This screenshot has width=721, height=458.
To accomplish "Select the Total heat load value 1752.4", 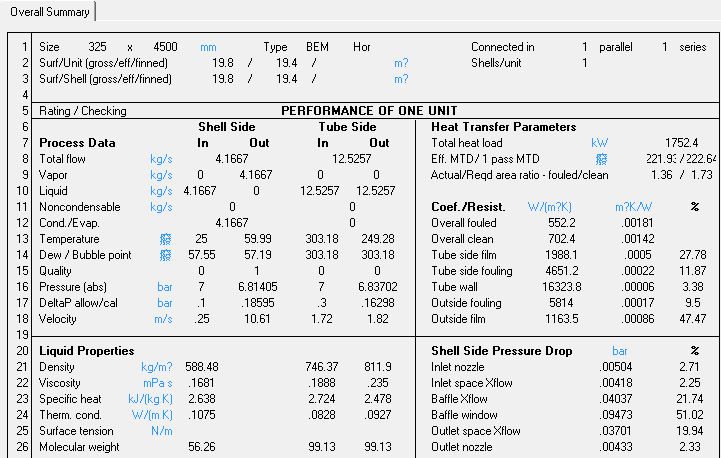I will point(681,143).
